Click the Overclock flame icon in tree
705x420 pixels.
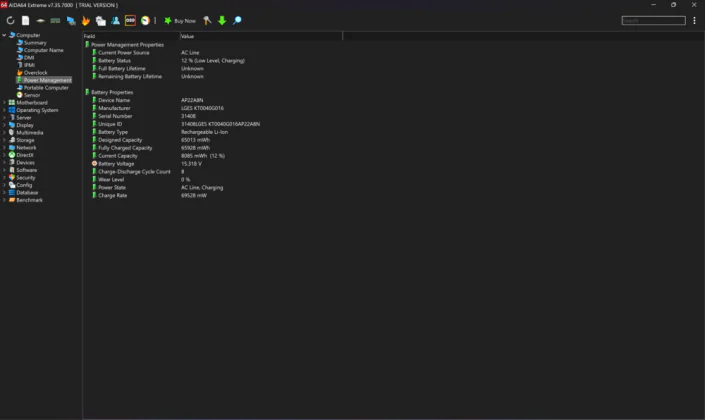[x=19, y=72]
